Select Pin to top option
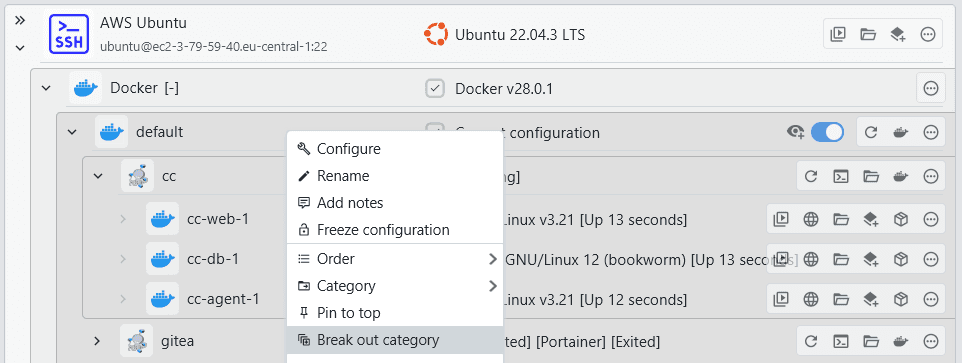 coord(395,313)
